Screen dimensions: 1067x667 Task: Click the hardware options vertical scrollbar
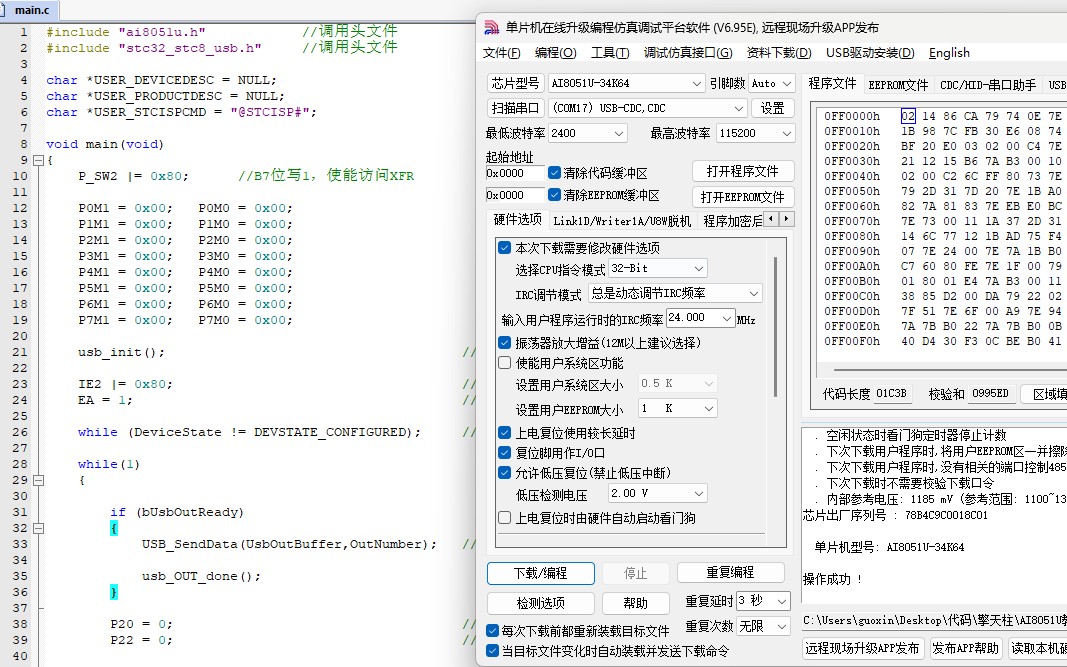775,327
